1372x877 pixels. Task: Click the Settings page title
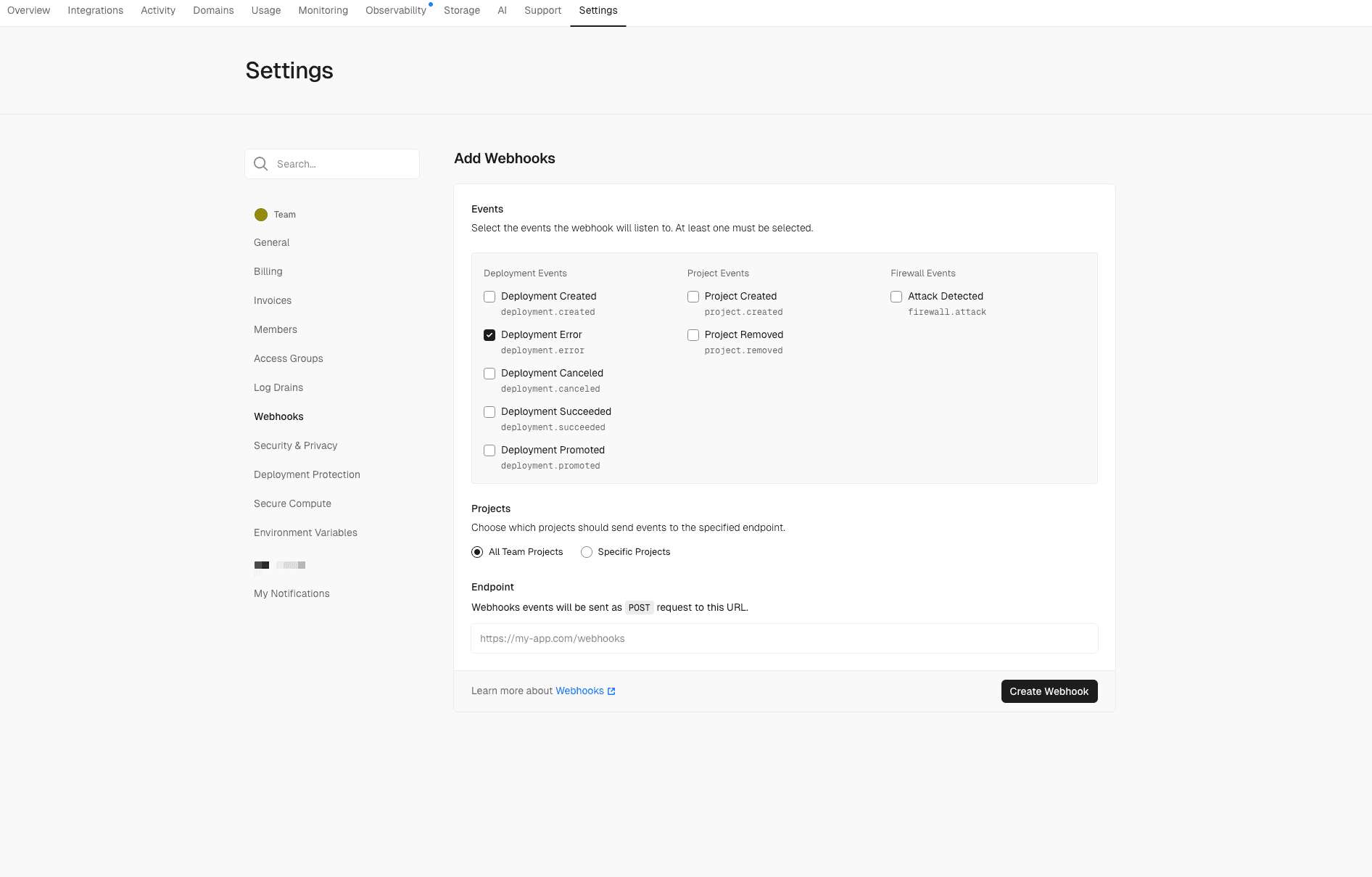289,70
